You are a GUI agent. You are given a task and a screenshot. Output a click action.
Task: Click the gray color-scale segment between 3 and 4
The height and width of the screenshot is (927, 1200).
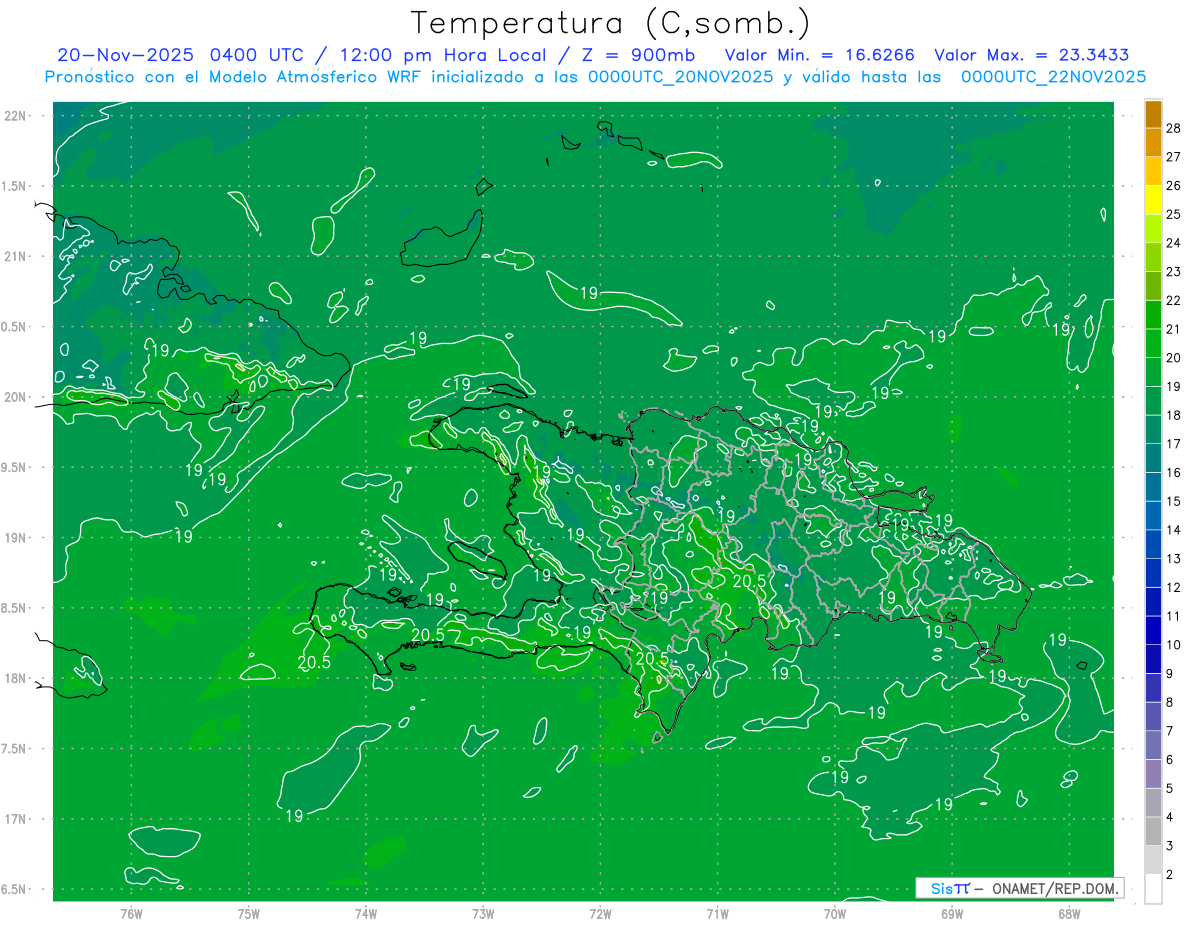[x=1153, y=832]
